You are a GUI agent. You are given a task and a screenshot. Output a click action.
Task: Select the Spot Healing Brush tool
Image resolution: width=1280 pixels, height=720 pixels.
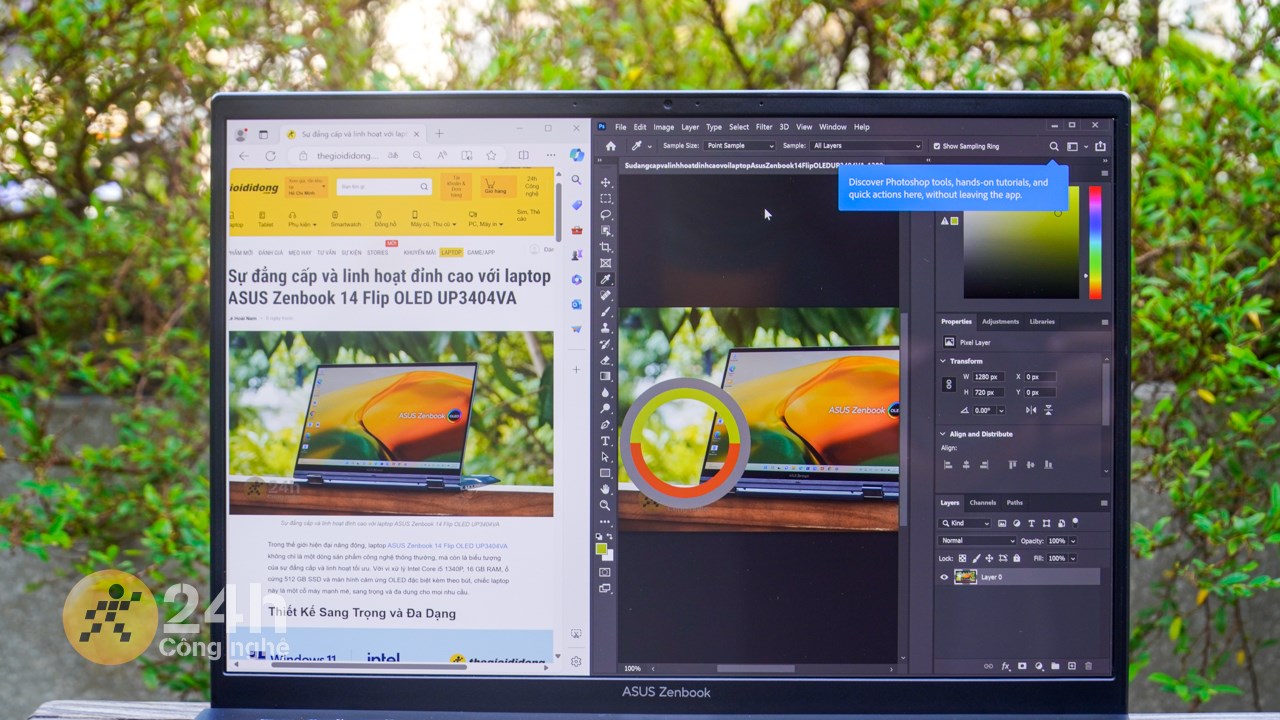[605, 296]
